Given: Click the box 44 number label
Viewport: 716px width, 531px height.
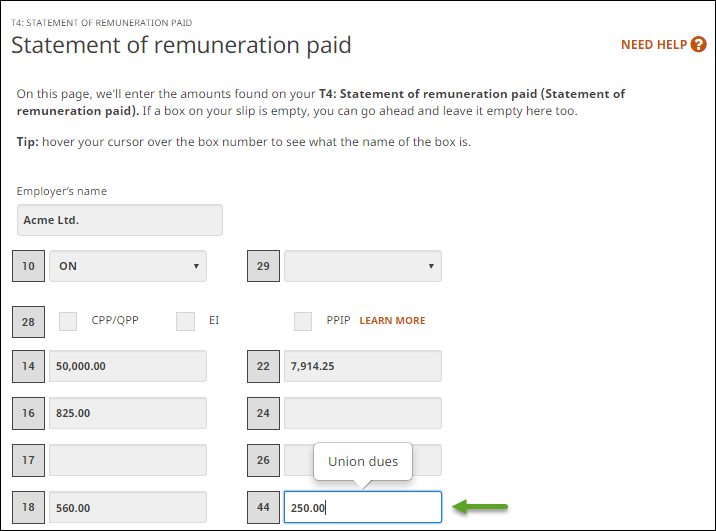Looking at the screenshot, I should tap(263, 507).
